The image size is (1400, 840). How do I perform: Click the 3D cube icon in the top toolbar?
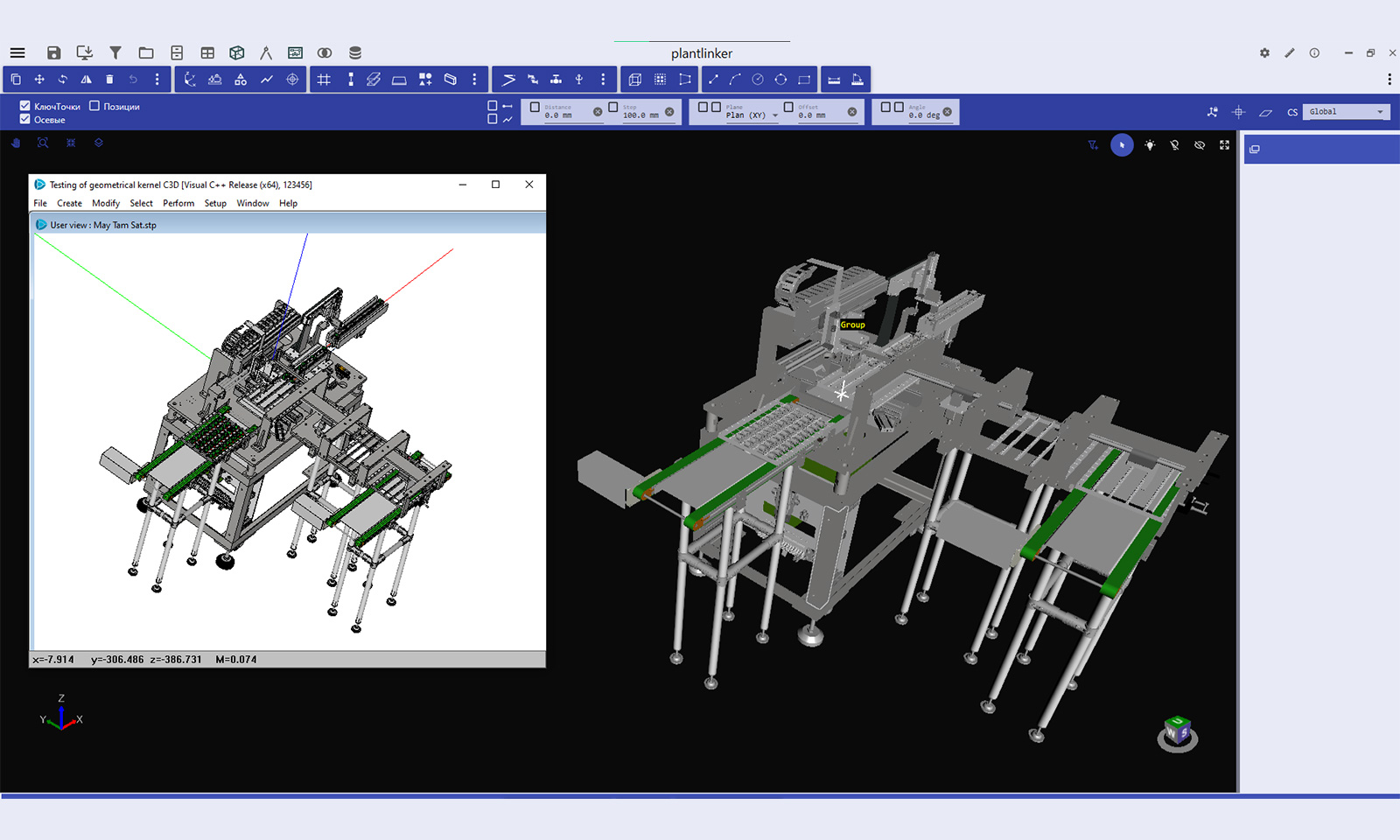pyautogui.click(x=236, y=52)
